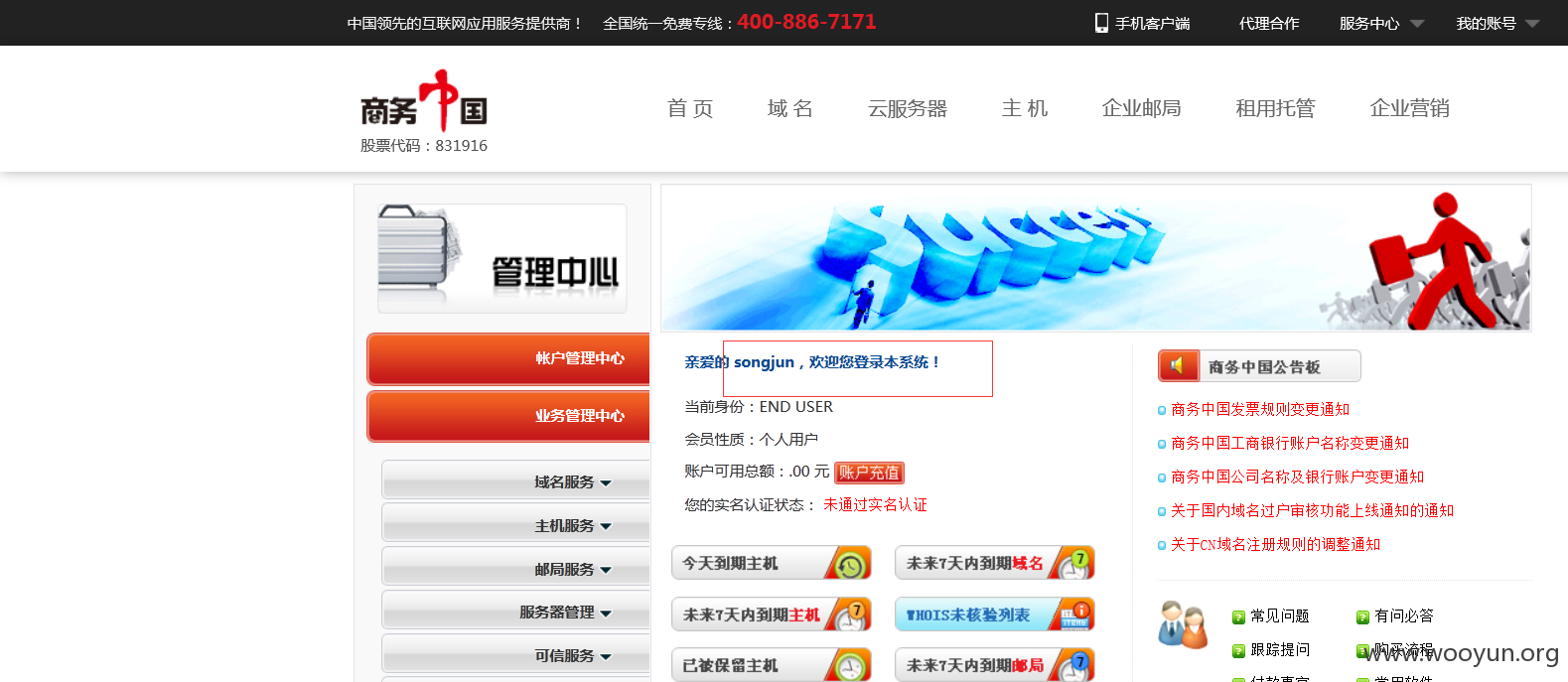
Task: Click bullet icon next to 关于CN域名注册规则的调整通知
Action: (1162, 545)
